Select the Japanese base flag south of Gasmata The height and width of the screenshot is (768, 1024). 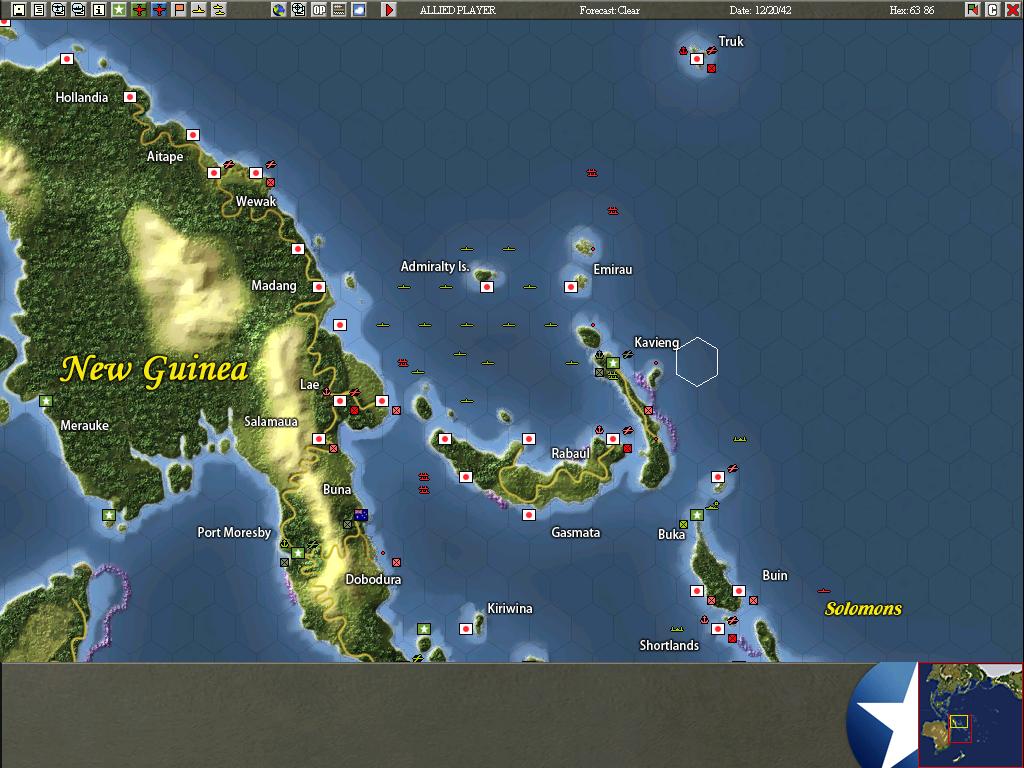pyautogui.click(x=529, y=515)
